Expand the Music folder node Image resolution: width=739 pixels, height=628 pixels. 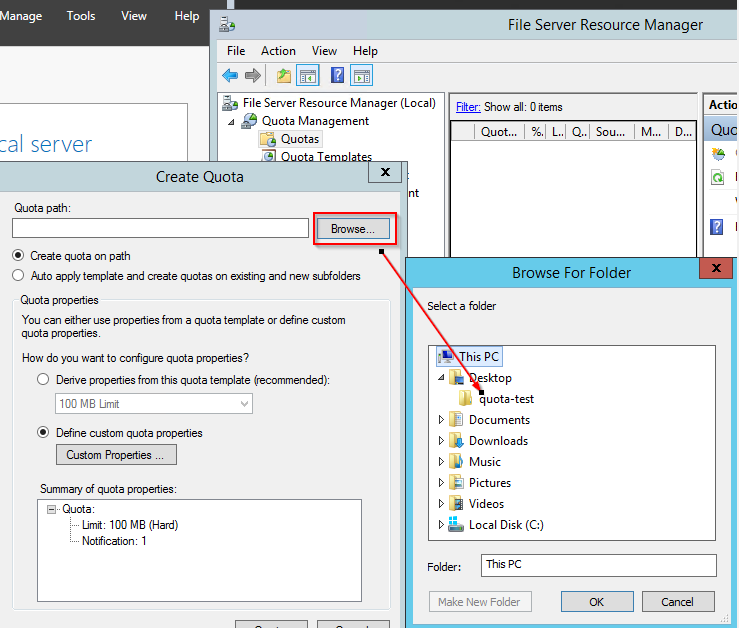pyautogui.click(x=441, y=462)
